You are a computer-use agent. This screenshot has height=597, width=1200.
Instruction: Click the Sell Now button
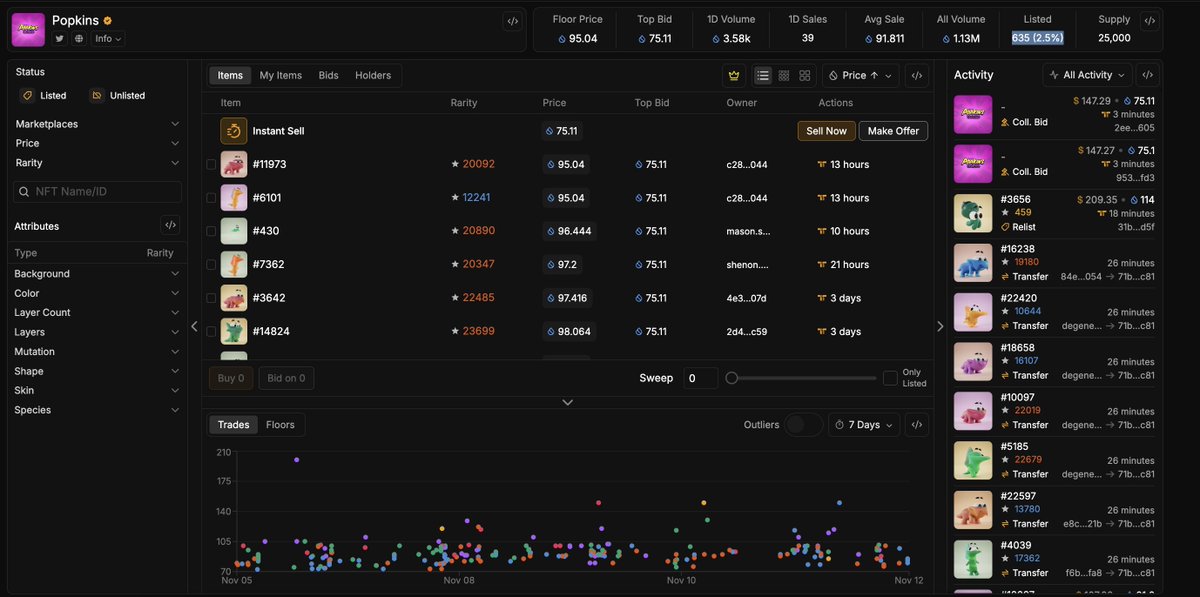tap(827, 131)
